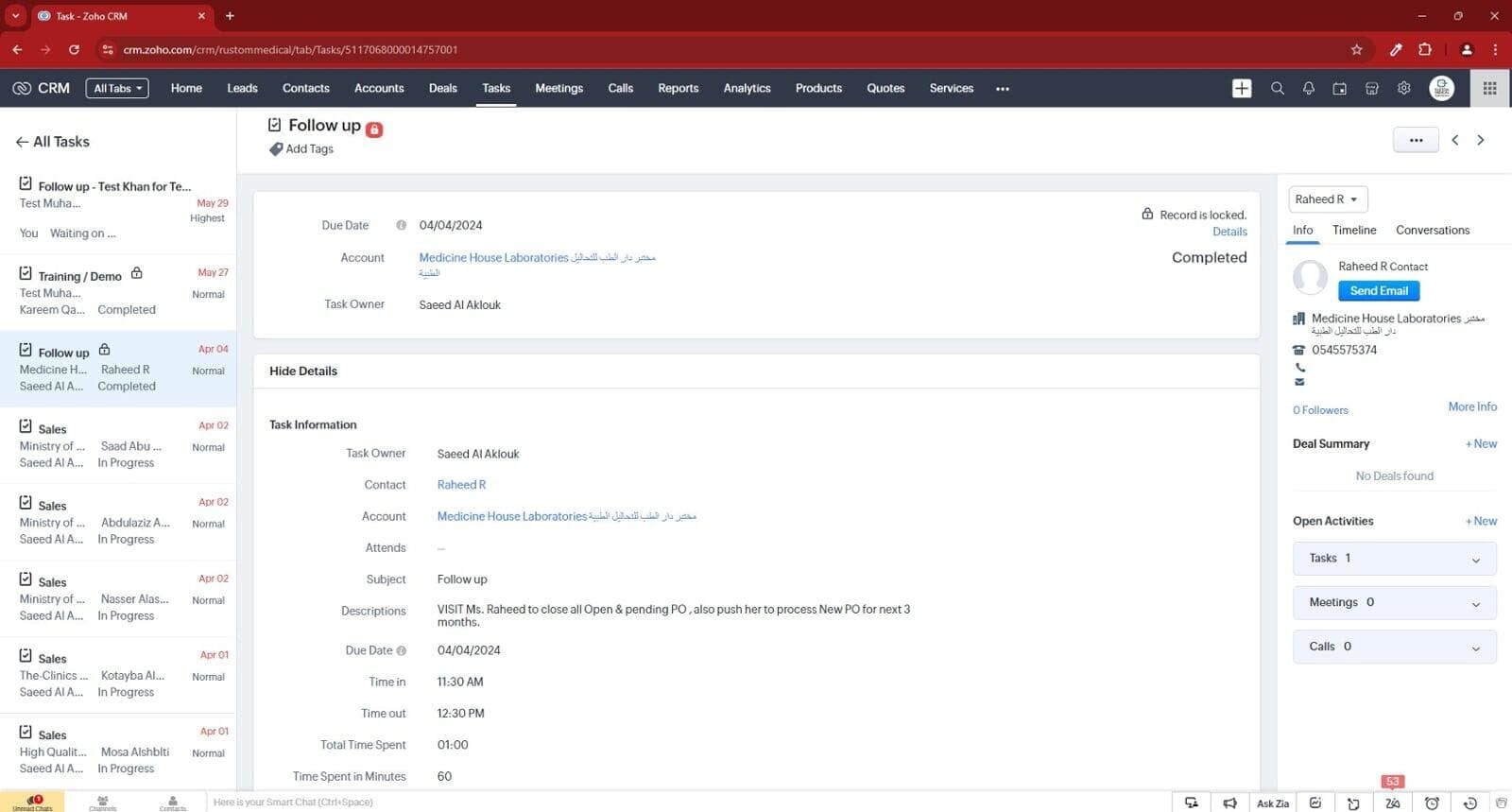Go to the next task record arrow
1512x812 pixels.
pos(1481,140)
